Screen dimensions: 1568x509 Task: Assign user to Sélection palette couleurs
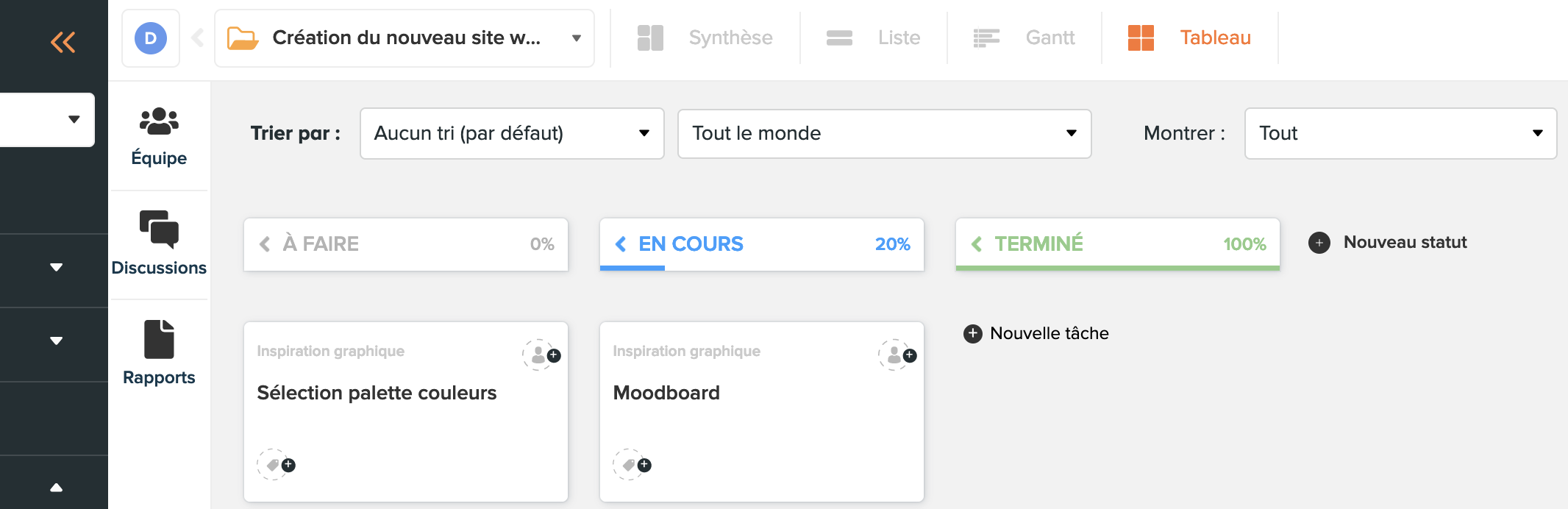point(541,355)
